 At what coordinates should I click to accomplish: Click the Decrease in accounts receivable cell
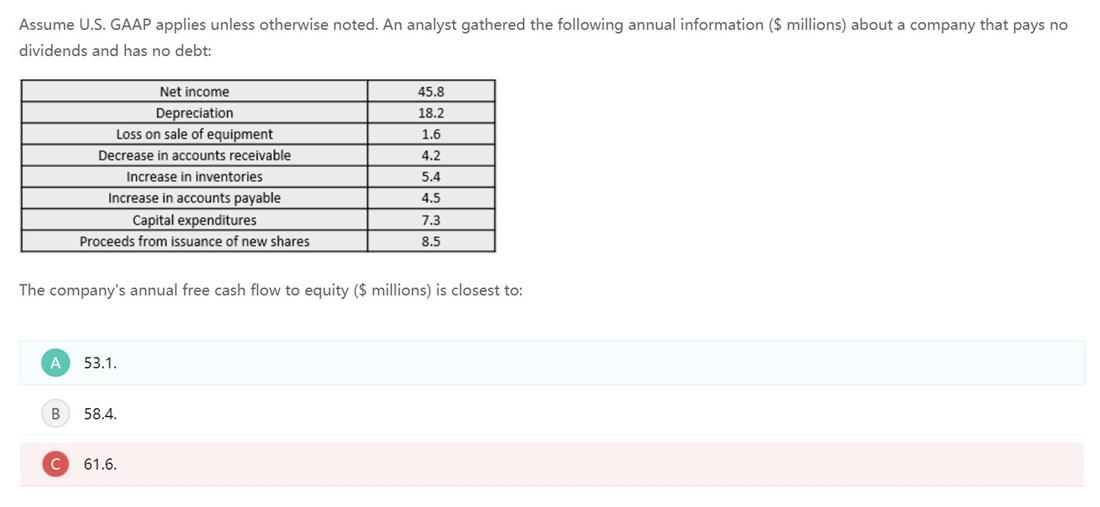pyautogui.click(x=194, y=156)
